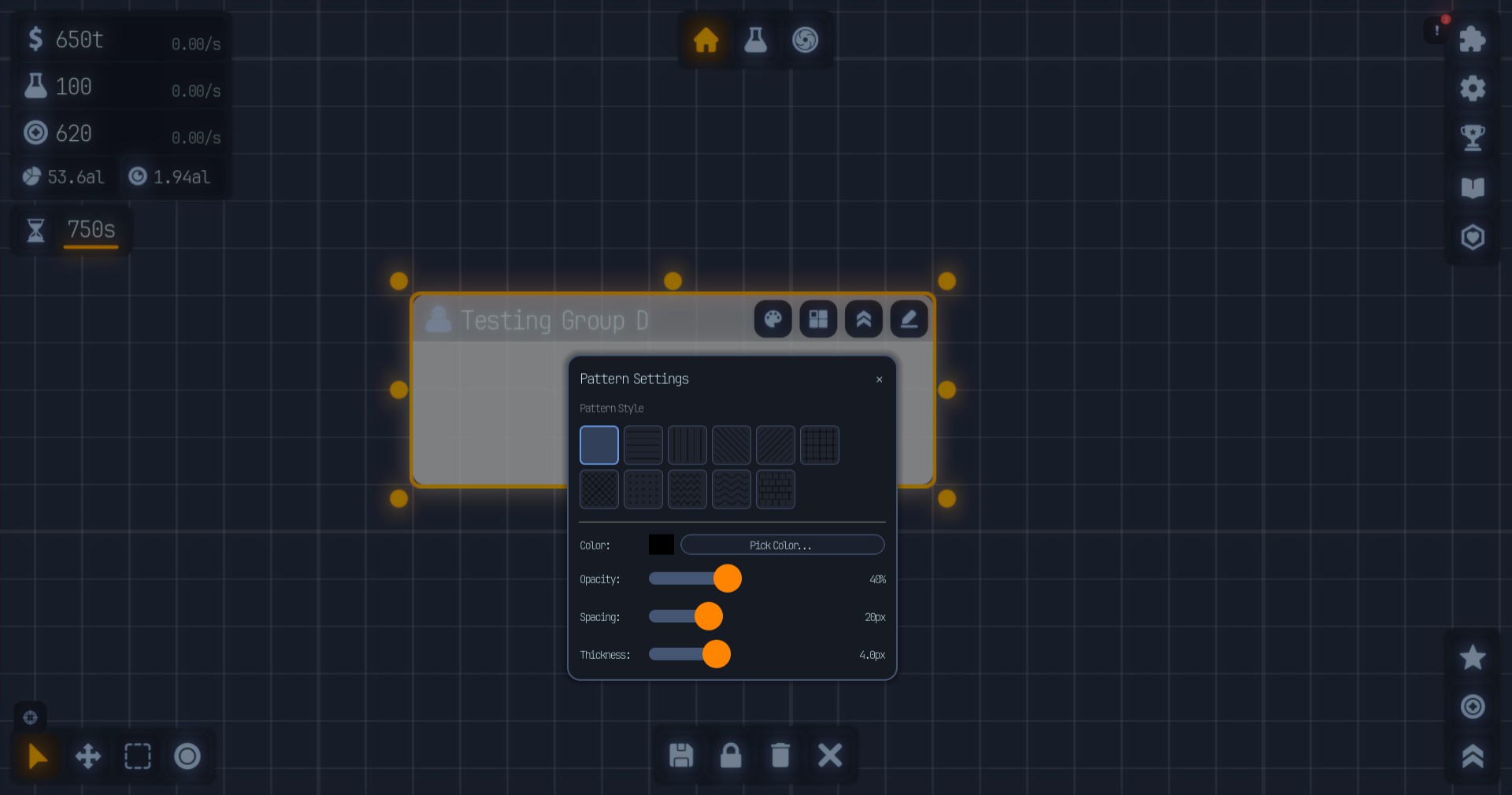Image resolution: width=1512 pixels, height=795 pixels.
Task: Rename the group with the pencil icon
Action: coord(909,320)
